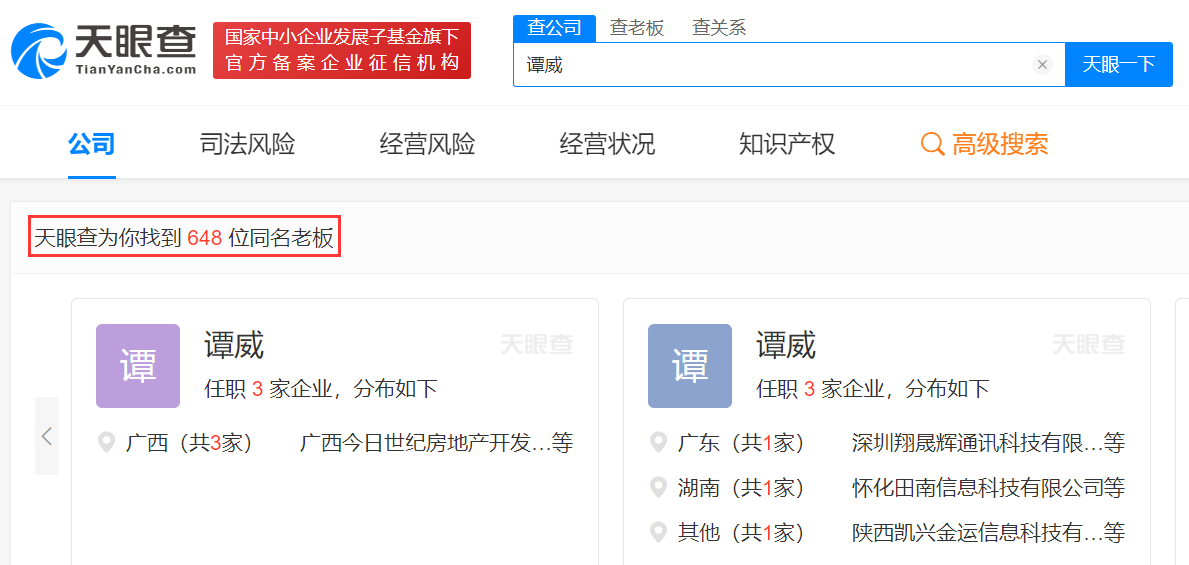This screenshot has height=565, width=1189.
Task: Click the location pin beside 其他
Action: (x=659, y=532)
